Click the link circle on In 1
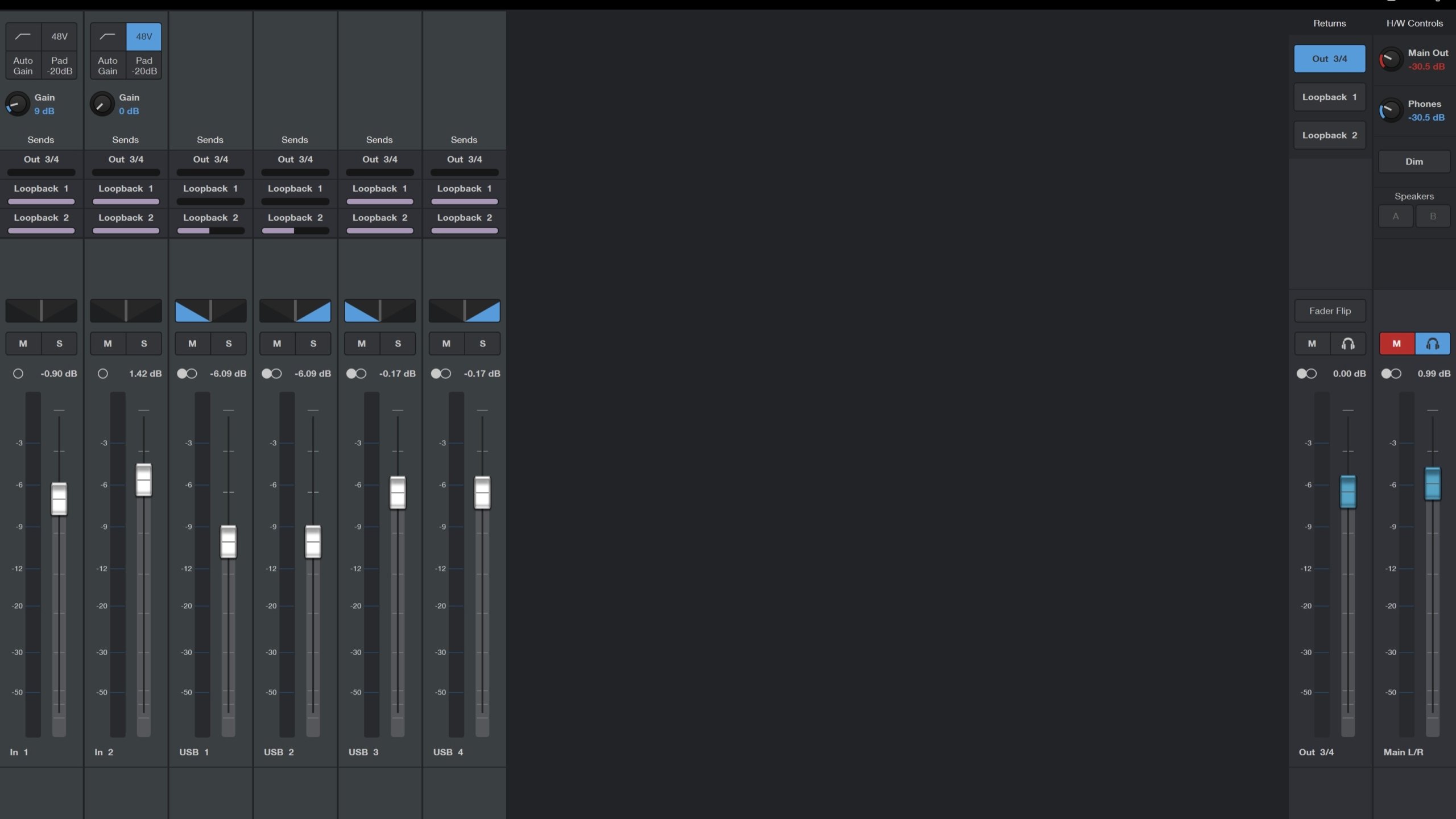The height and width of the screenshot is (819, 1456). coord(18,374)
